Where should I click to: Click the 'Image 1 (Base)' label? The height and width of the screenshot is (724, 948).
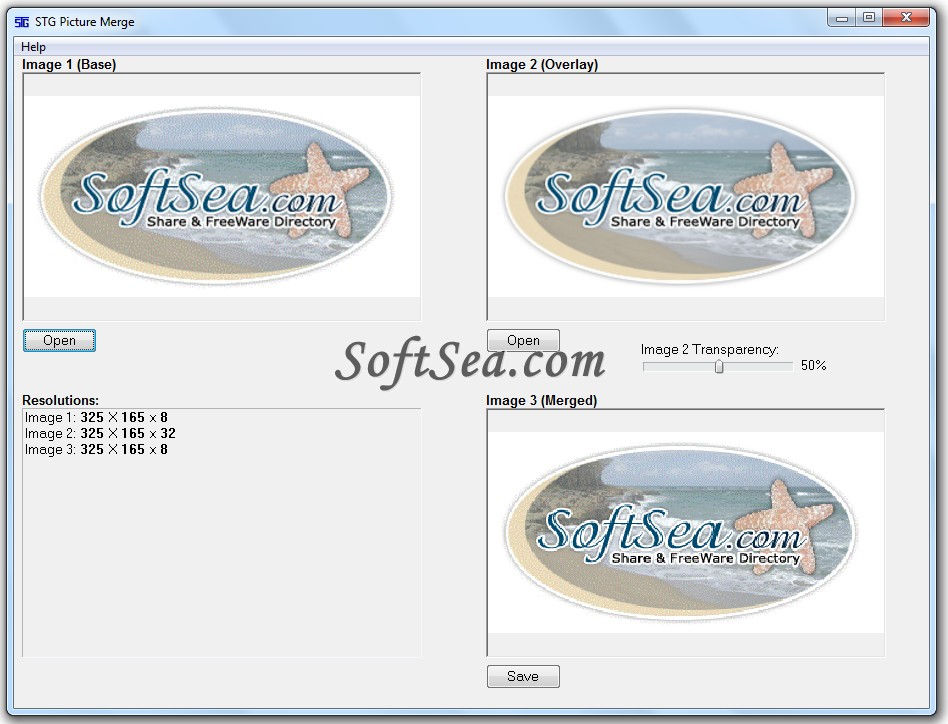click(69, 64)
